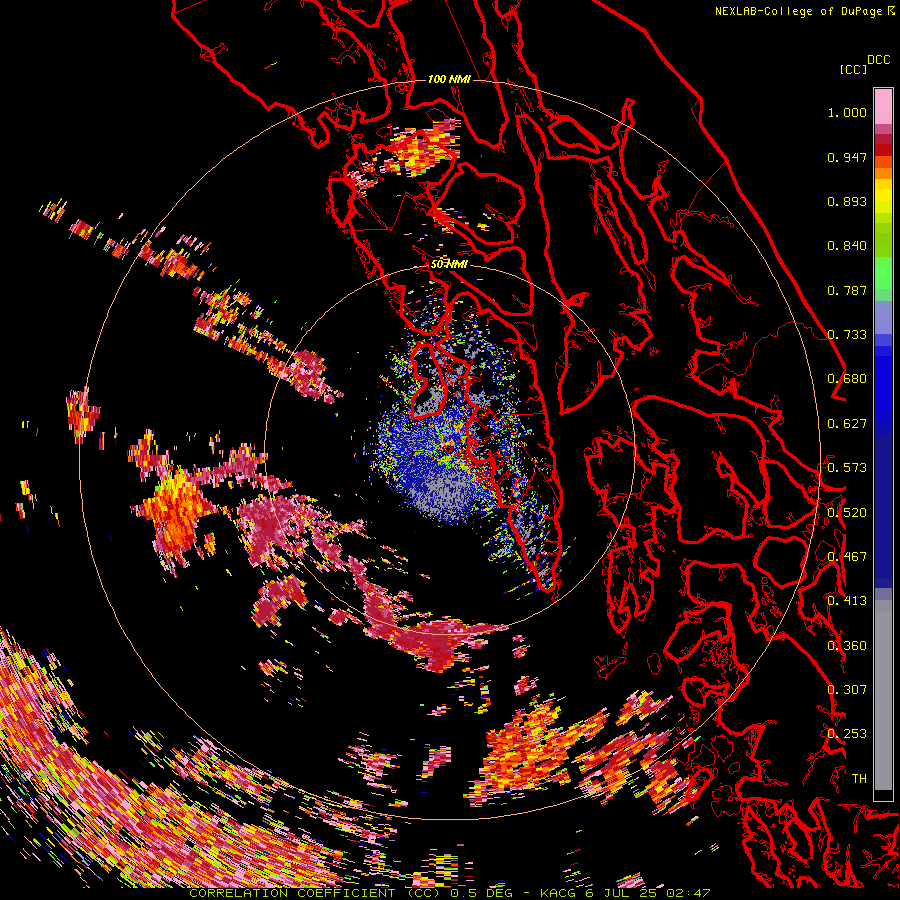Image resolution: width=900 pixels, height=900 pixels.
Task: Click the 0.5 DEG elevation angle text
Action: tap(482, 893)
